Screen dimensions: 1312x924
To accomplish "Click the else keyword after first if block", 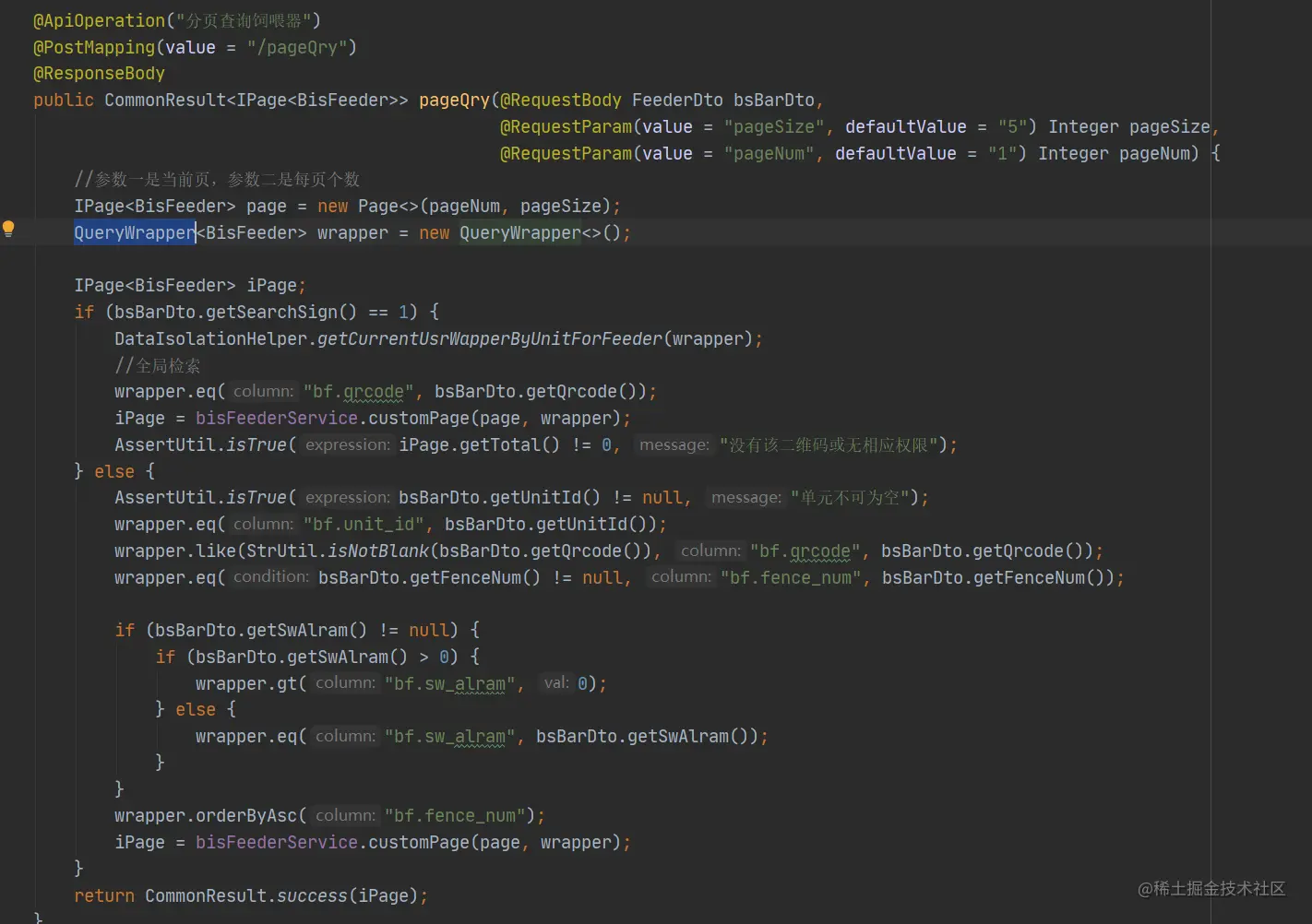I will click(x=114, y=471).
